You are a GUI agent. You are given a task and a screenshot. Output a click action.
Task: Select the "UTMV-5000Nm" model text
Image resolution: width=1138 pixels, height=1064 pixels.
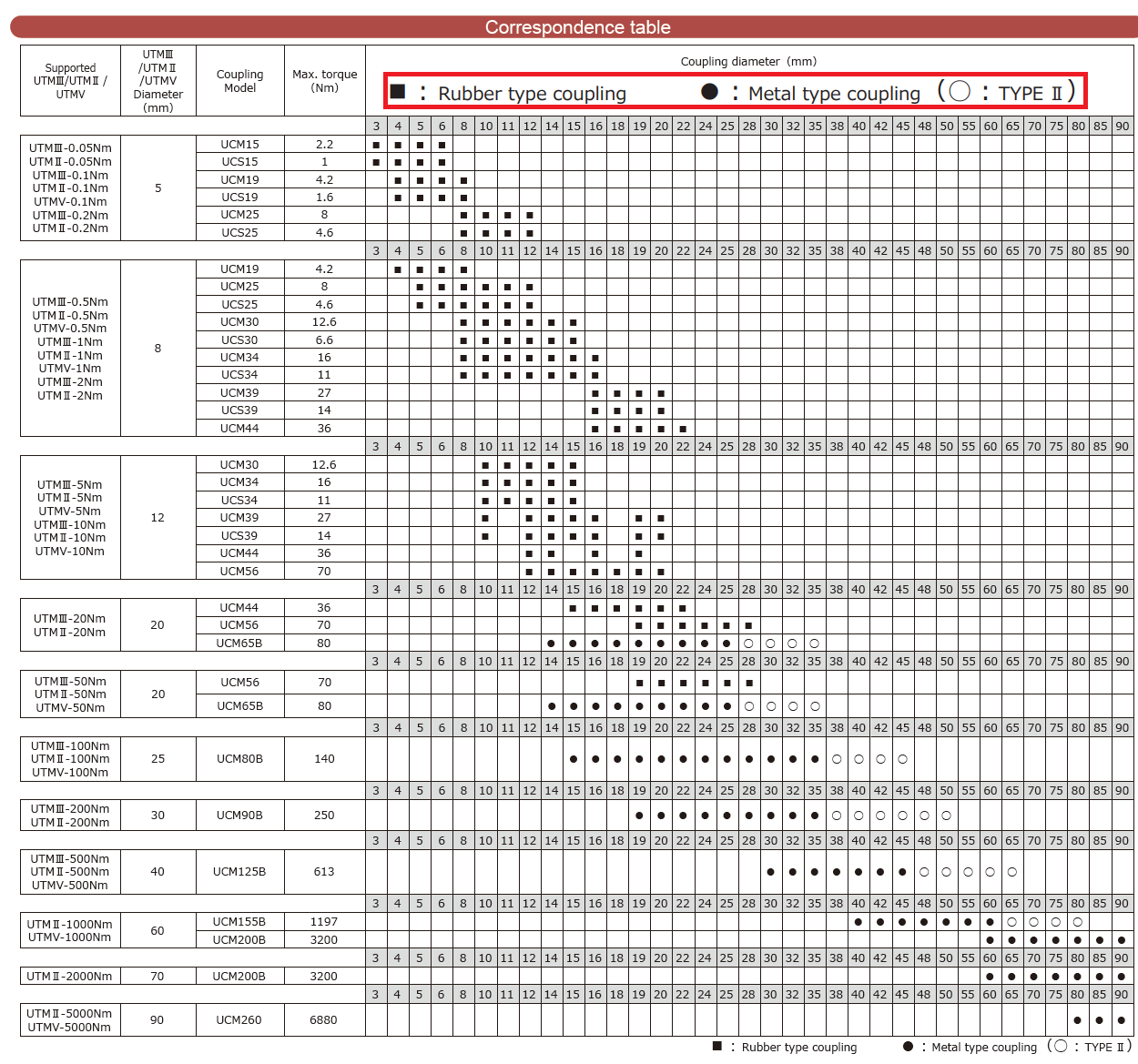(70, 1028)
